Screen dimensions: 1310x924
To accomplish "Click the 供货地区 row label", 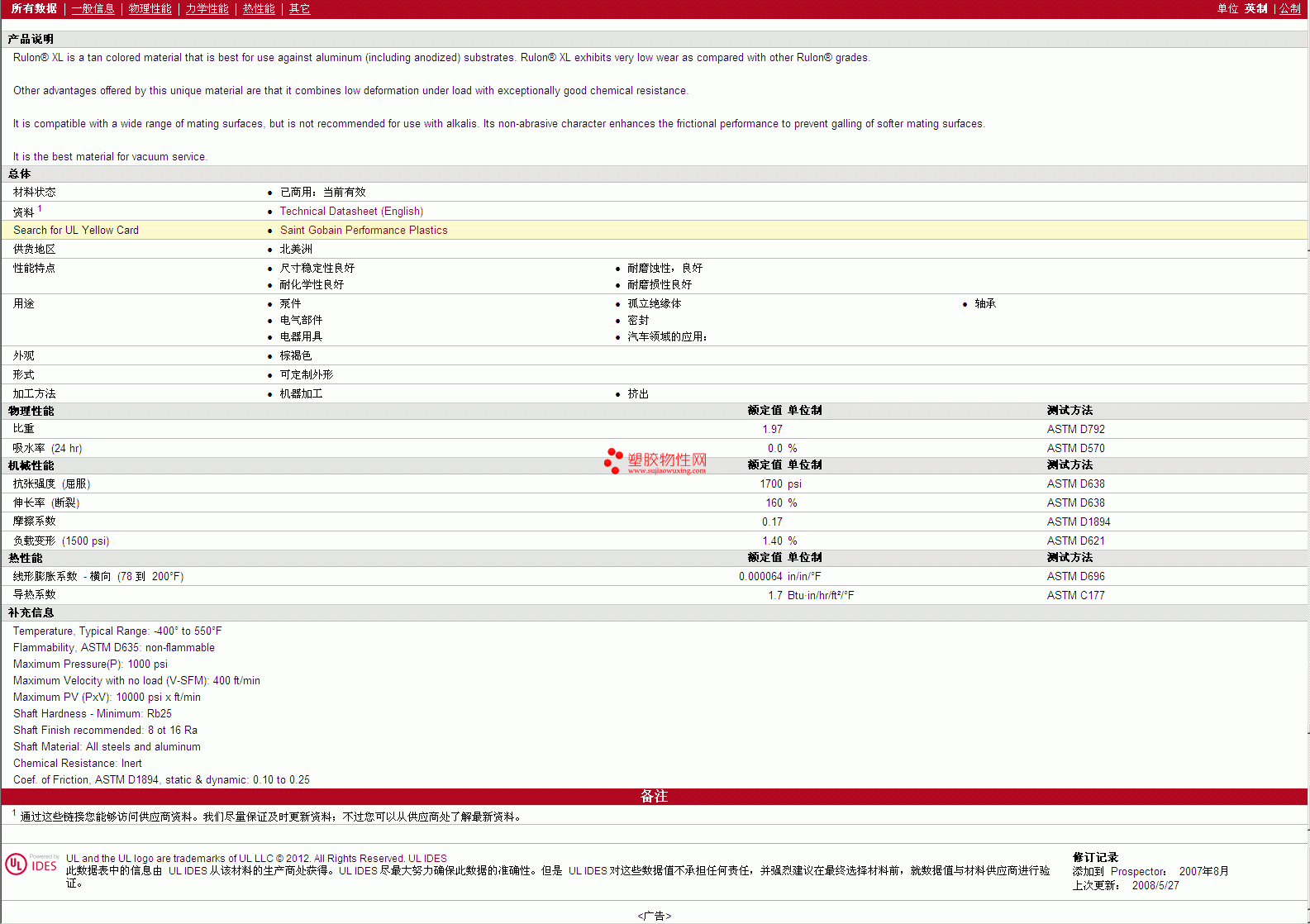I will click(x=34, y=249).
